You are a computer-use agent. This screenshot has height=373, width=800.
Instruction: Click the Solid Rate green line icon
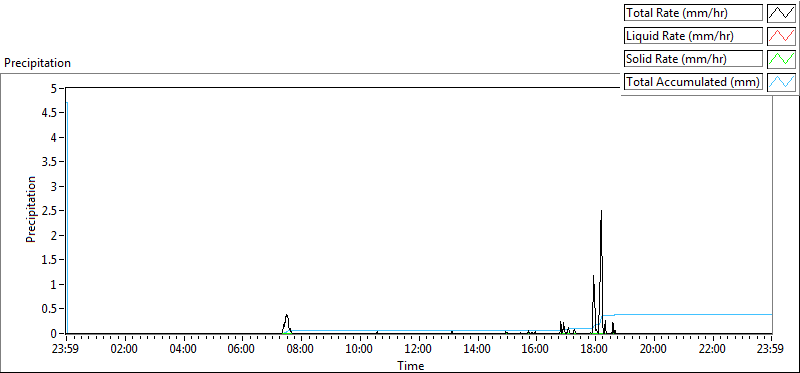click(782, 59)
